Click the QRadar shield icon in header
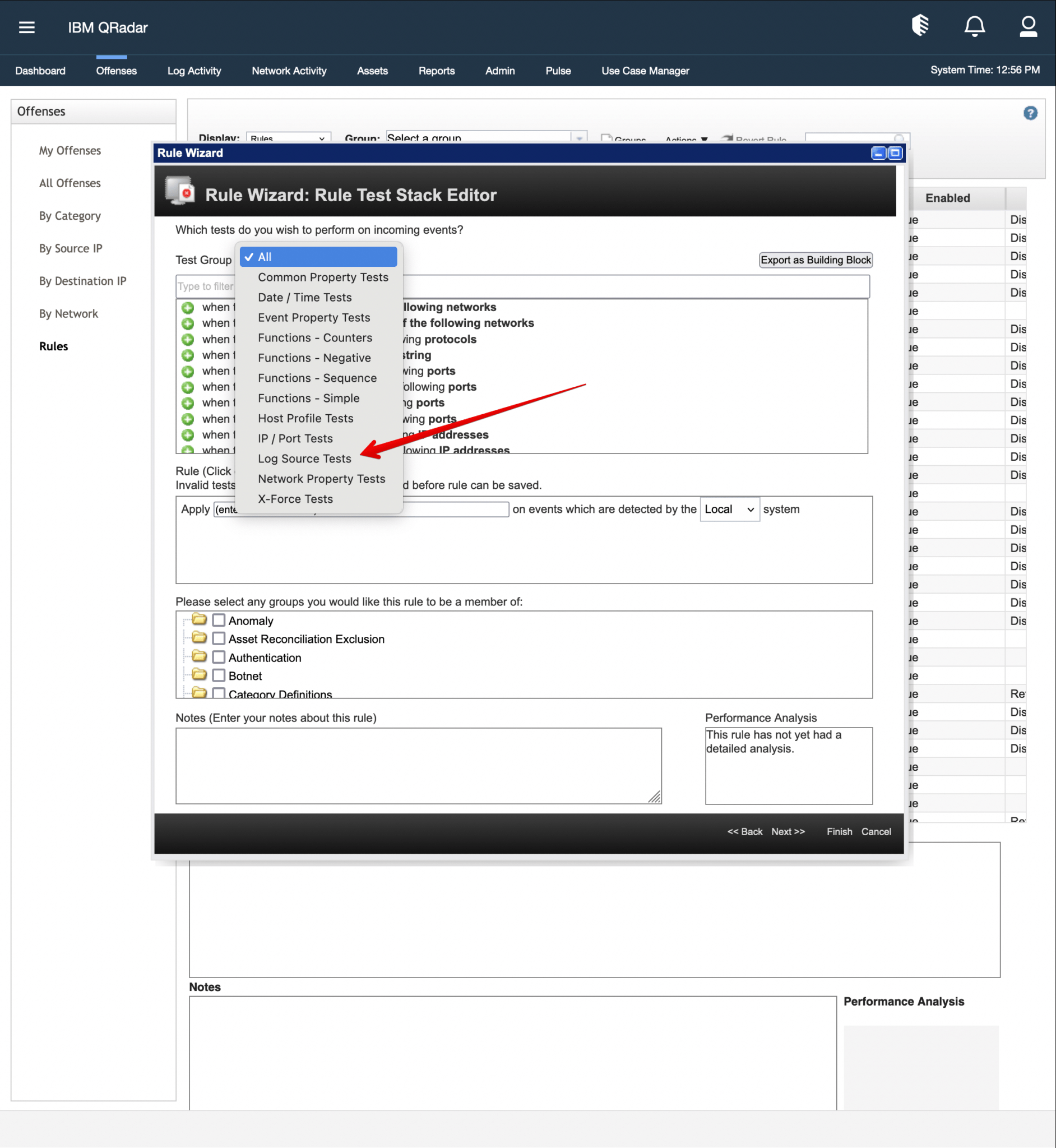Screen dimensions: 1056x1148 [920, 26]
